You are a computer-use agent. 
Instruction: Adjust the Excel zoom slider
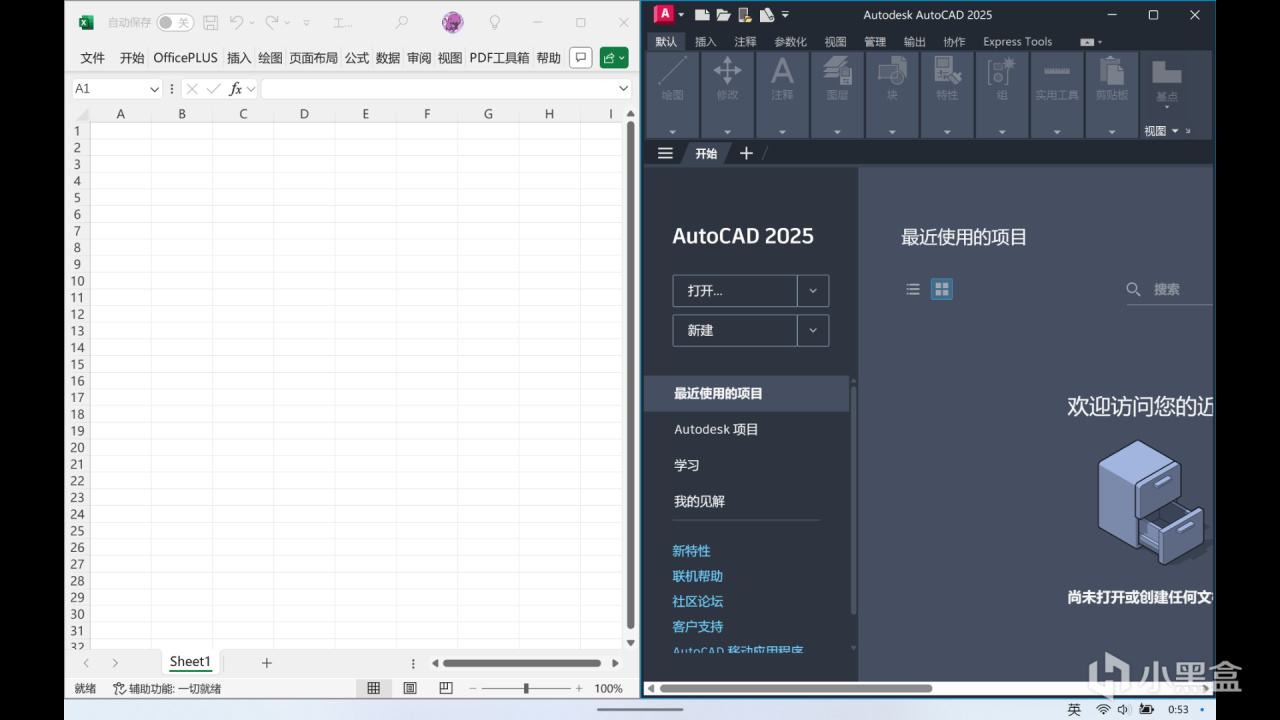526,688
